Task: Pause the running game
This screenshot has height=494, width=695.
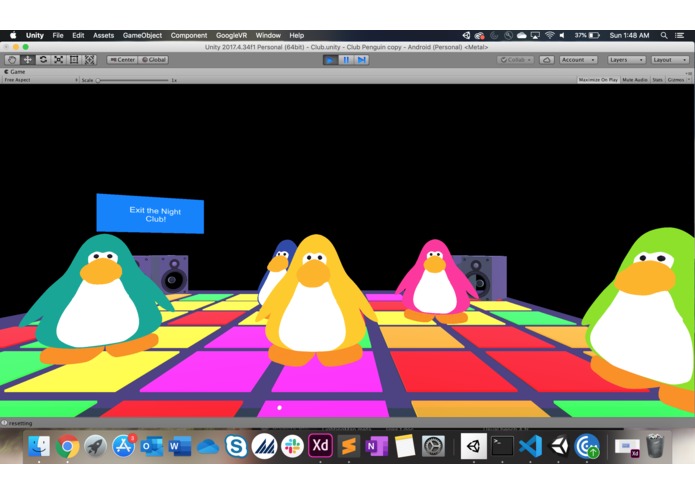Action: tap(346, 60)
